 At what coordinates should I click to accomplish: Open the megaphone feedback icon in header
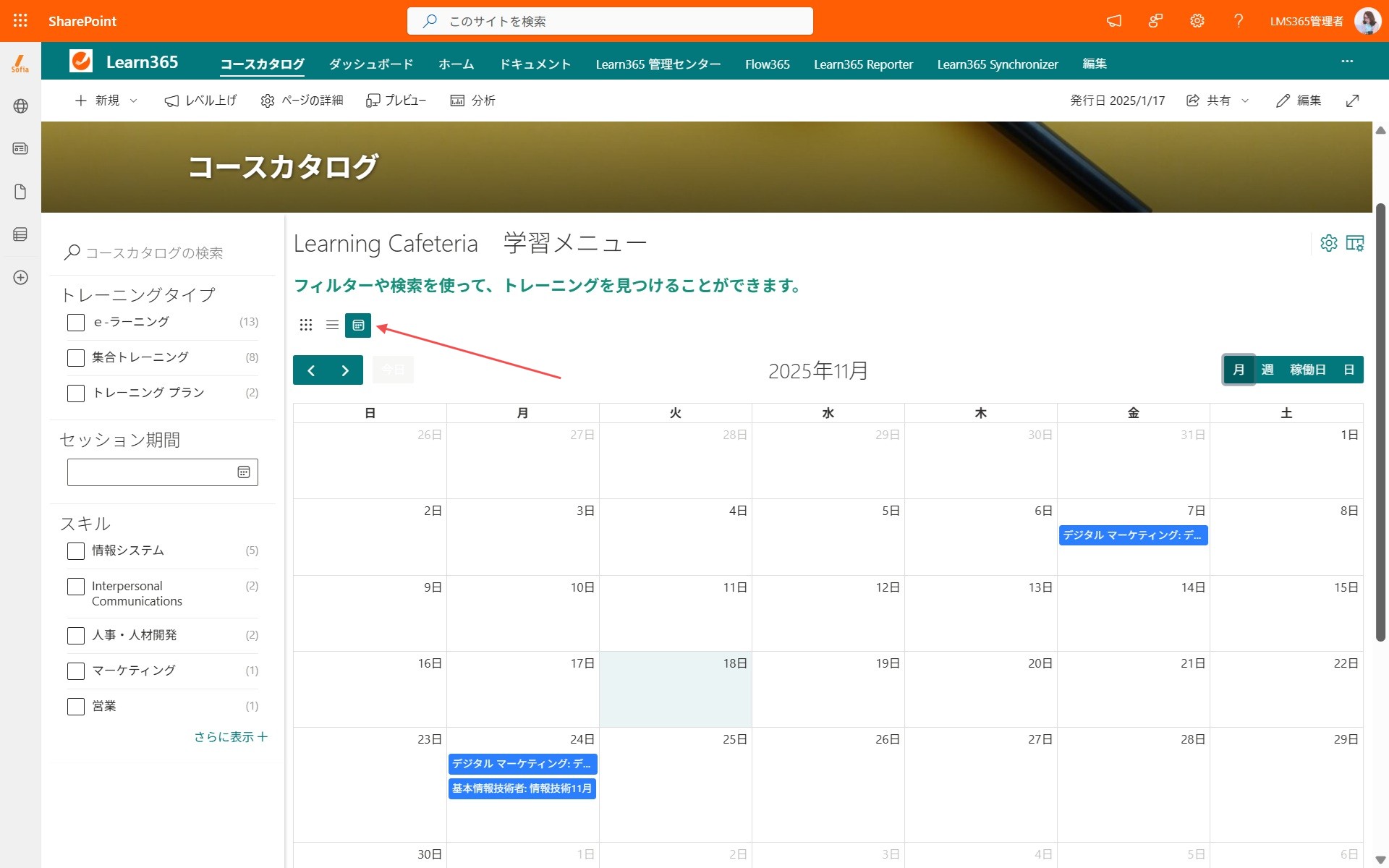click(1114, 21)
